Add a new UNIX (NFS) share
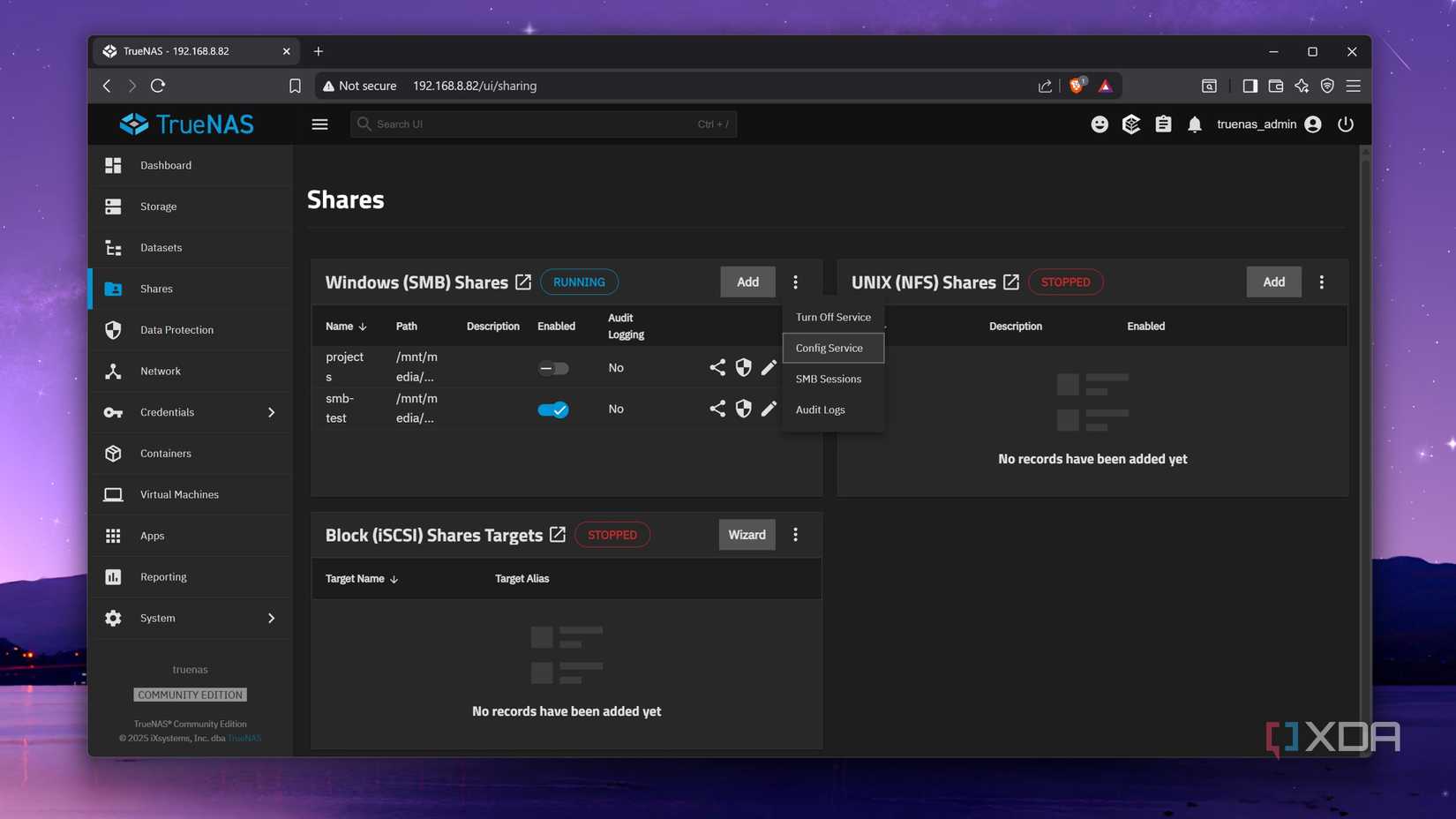1456x819 pixels. (x=1273, y=282)
